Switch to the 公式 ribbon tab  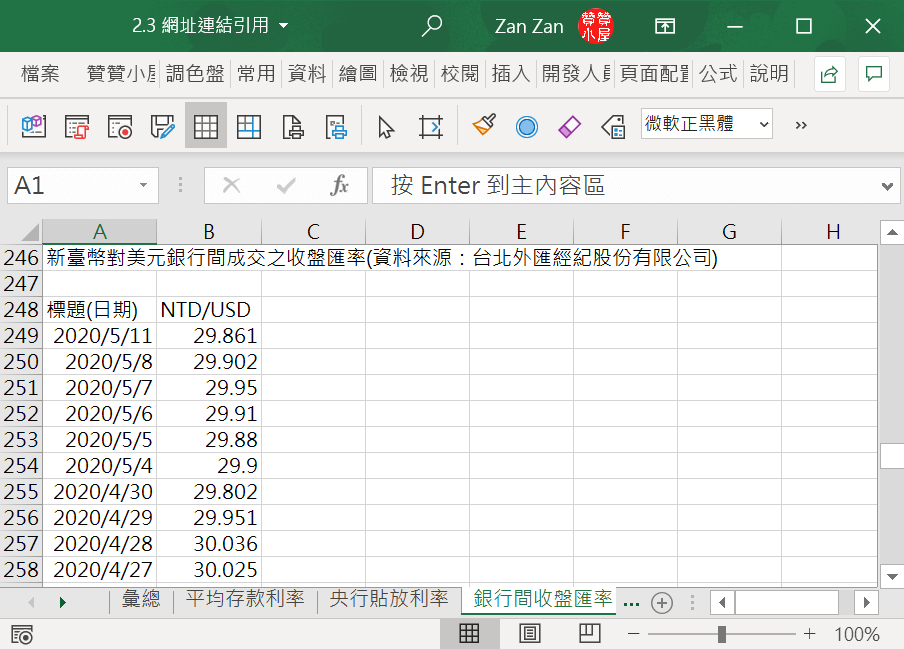point(718,74)
